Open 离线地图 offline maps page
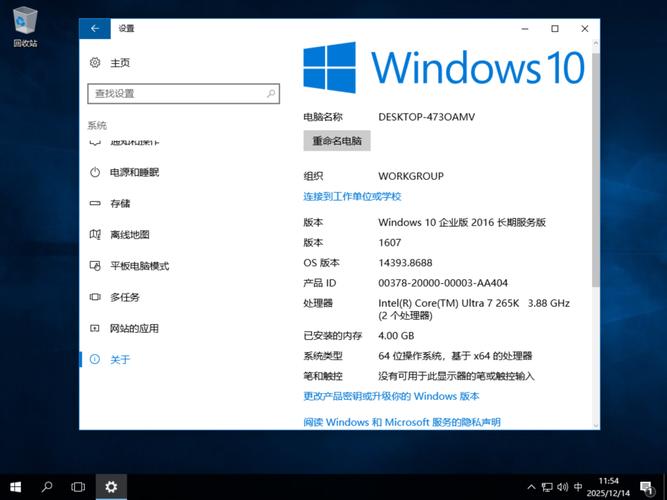 pos(129,234)
